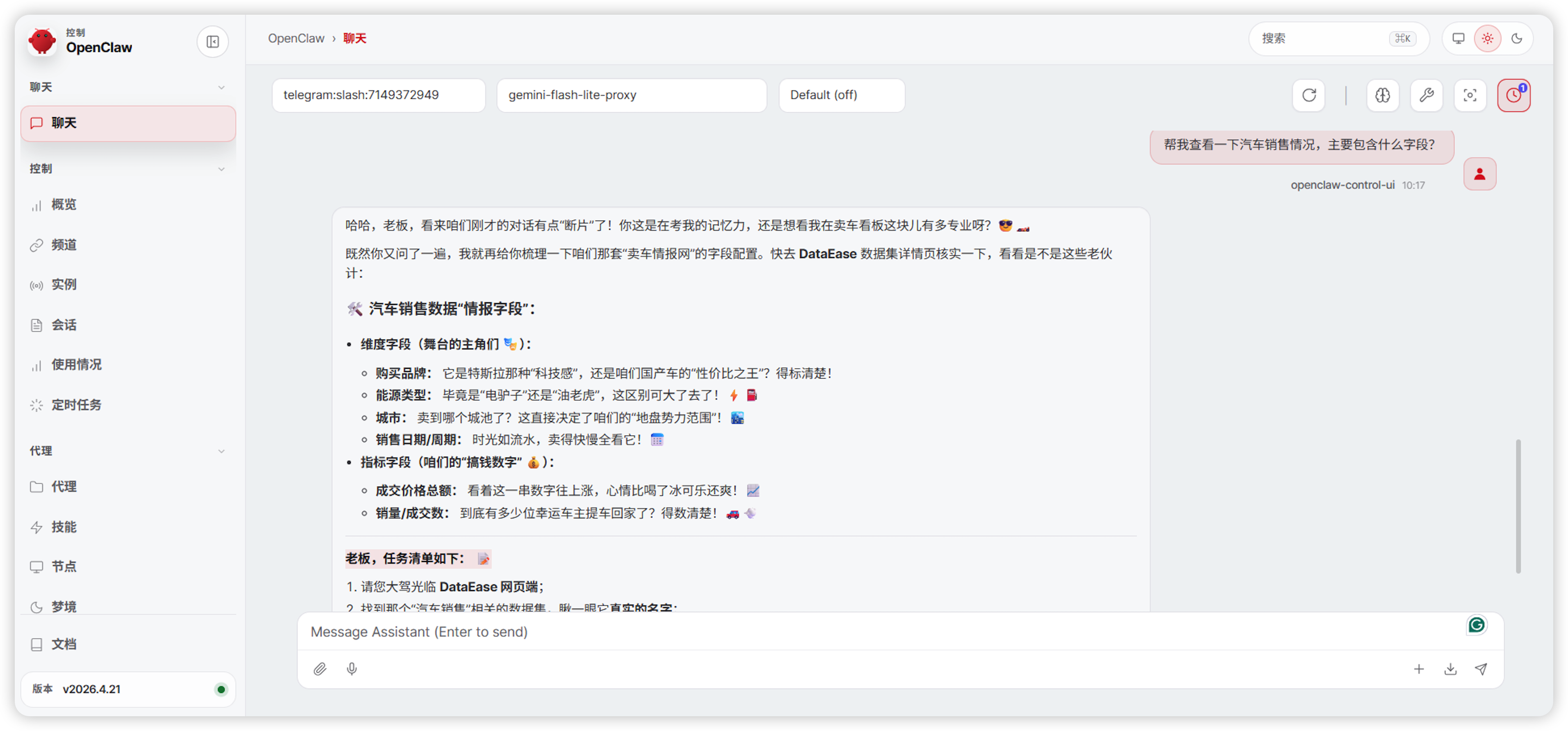This screenshot has width=1568, height=731.
Task: Open 技能 skills page
Action: [x=128, y=527]
